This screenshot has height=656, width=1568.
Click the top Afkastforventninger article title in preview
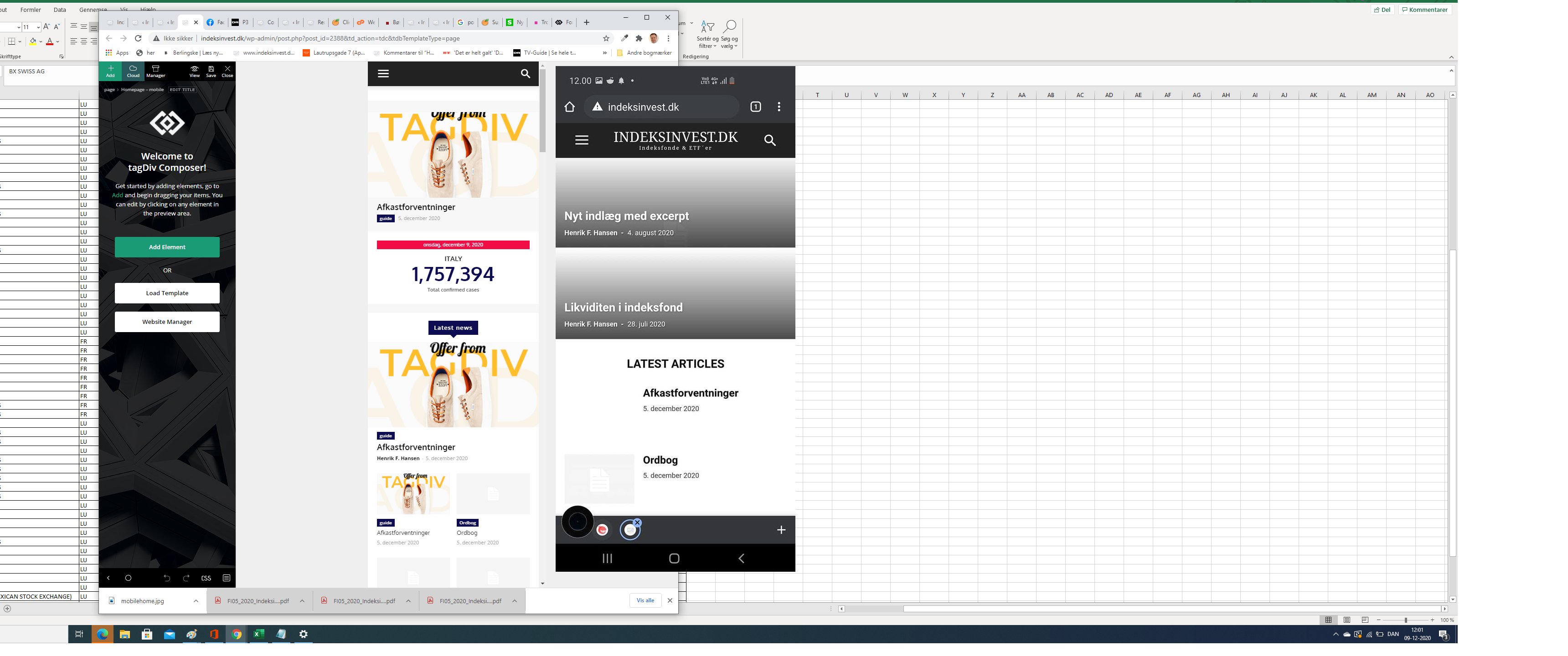[416, 207]
